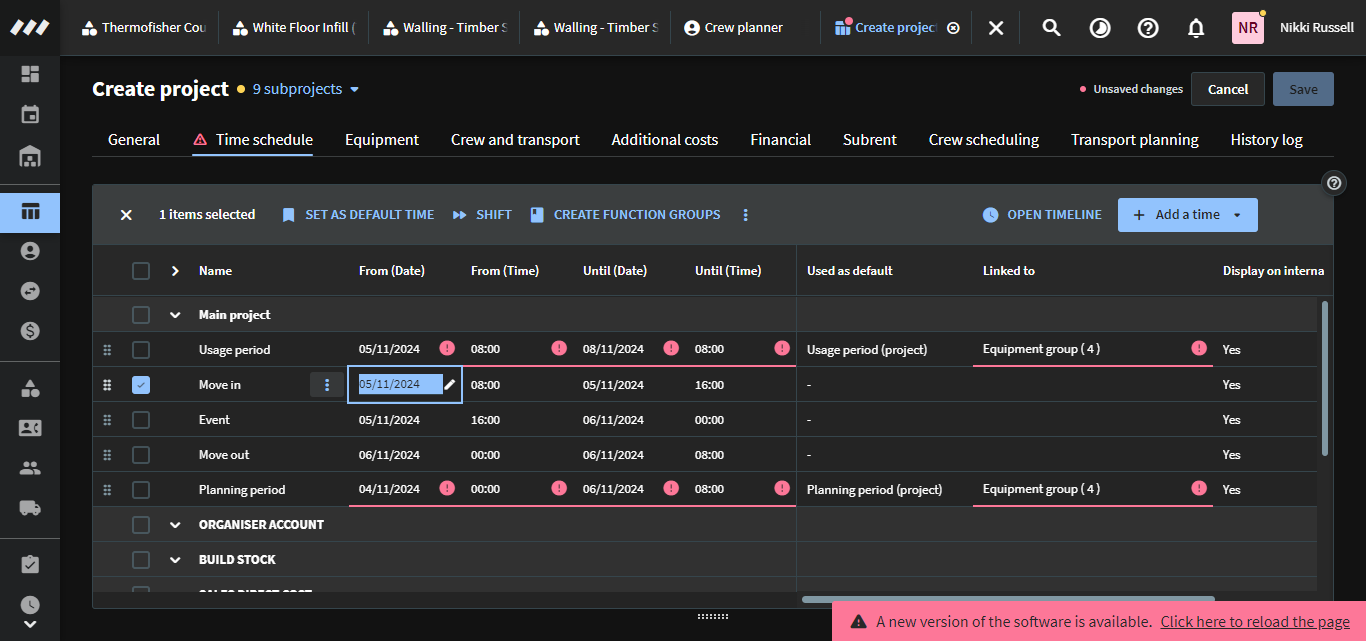Check the BUILD STOCK checkbox

click(141, 560)
